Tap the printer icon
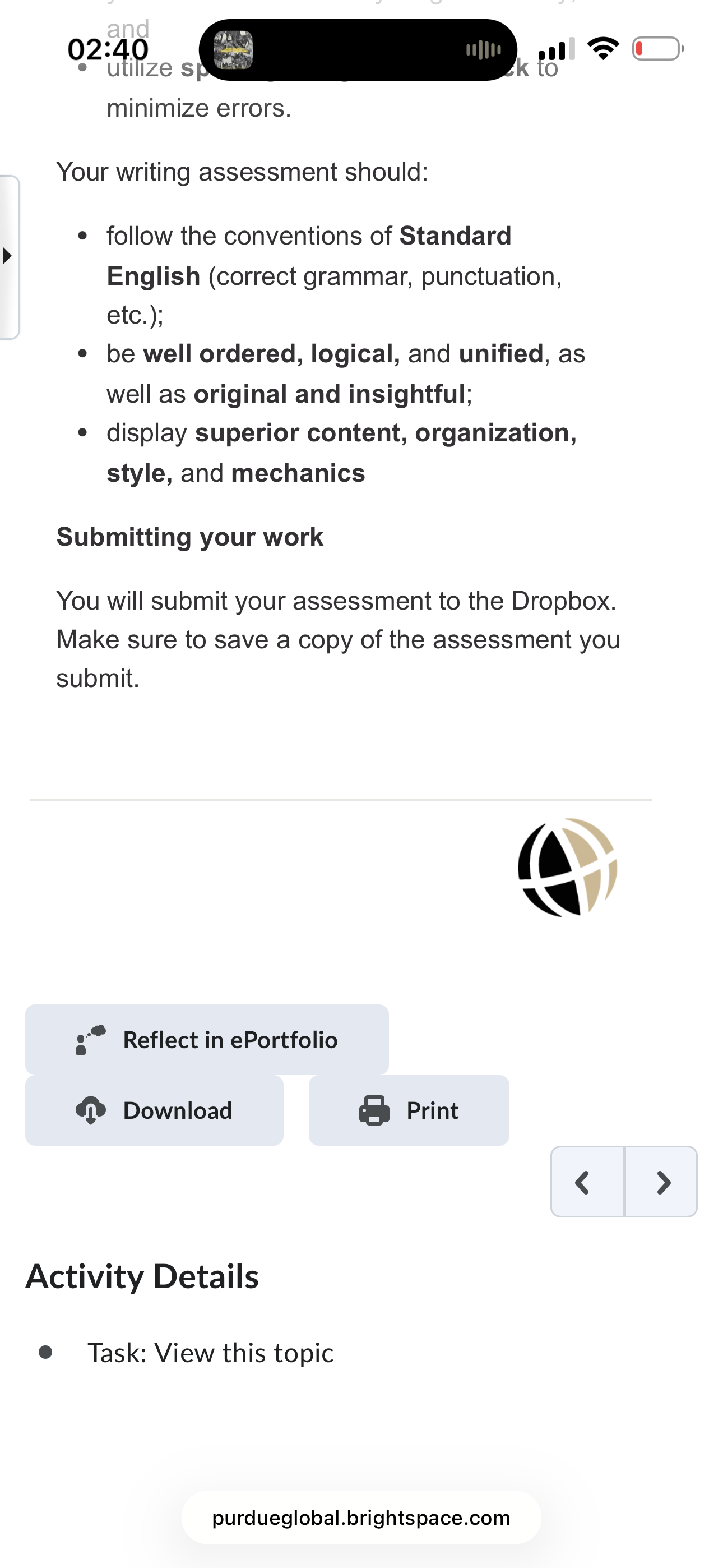723x1568 pixels. pyautogui.click(x=374, y=1110)
